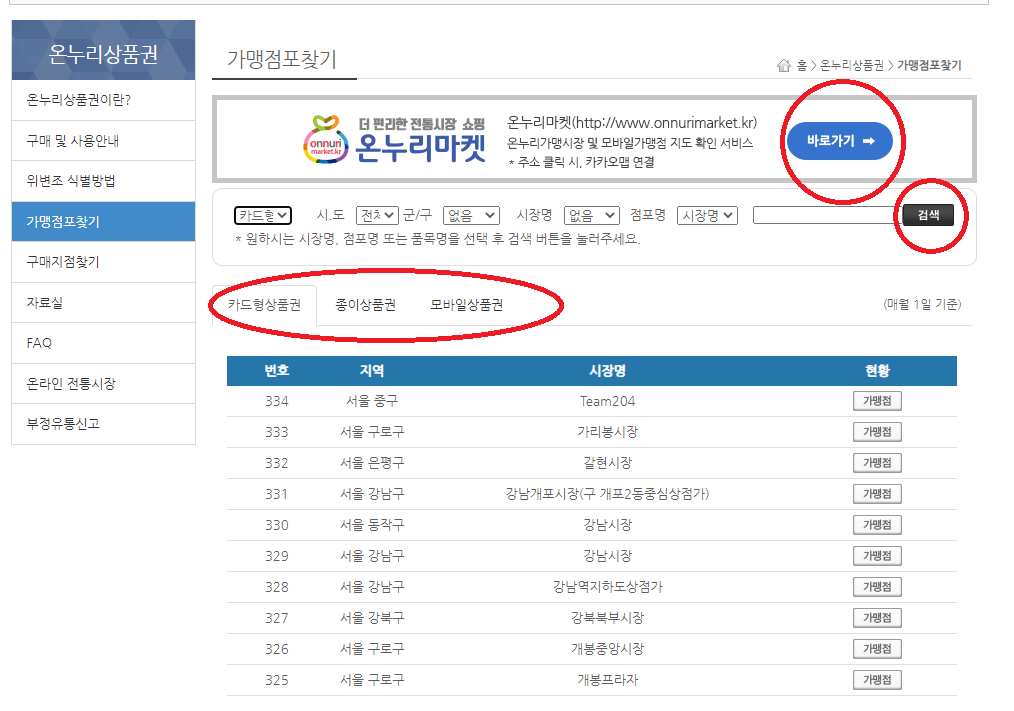The image size is (1014, 711).
Task: Click the 가맹점 button for 가리봉시장
Action: (877, 432)
